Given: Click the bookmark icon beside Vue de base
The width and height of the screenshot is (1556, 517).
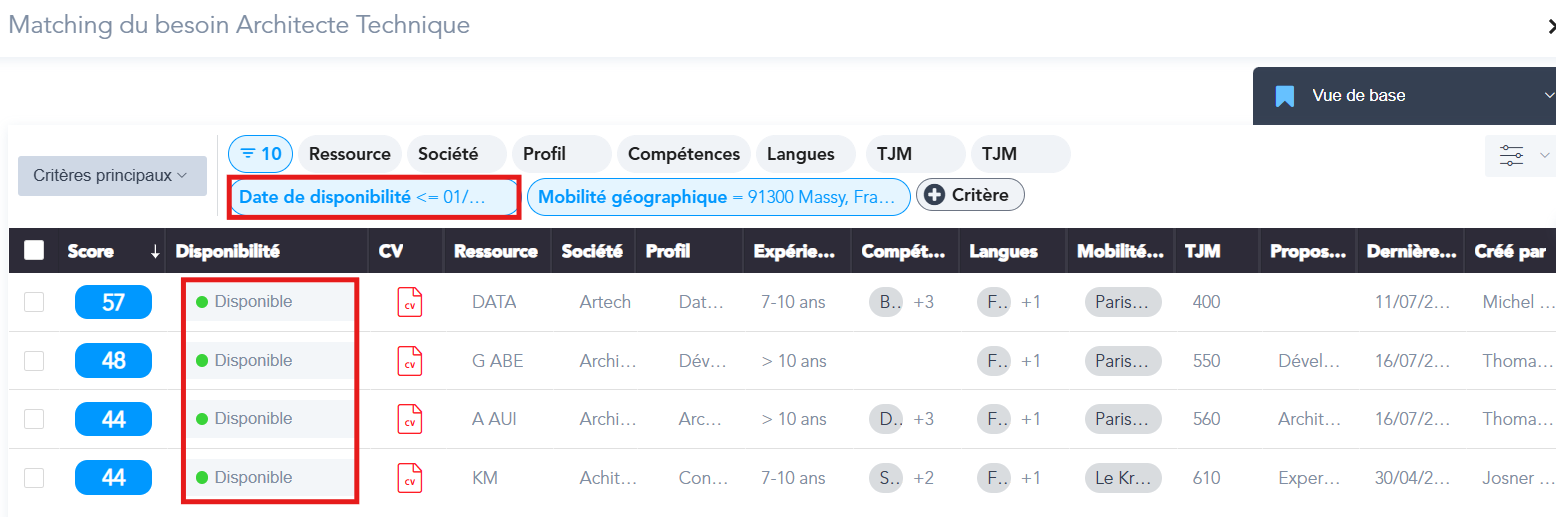Looking at the screenshot, I should (x=1285, y=96).
